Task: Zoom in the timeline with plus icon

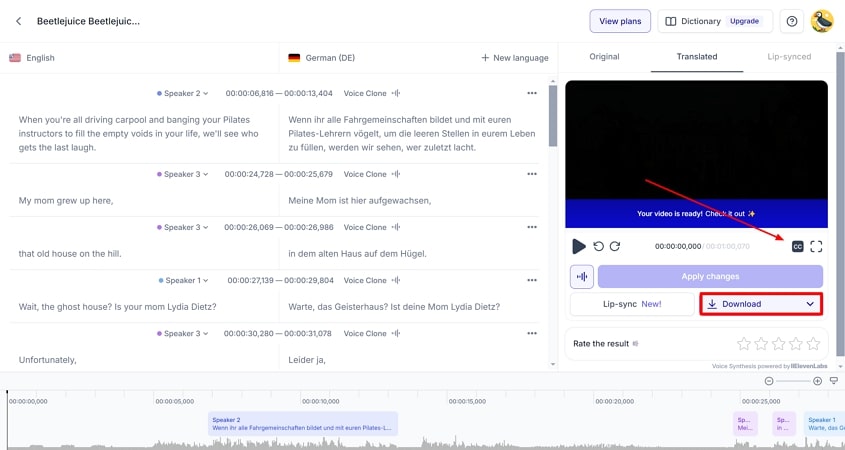Action: click(818, 381)
